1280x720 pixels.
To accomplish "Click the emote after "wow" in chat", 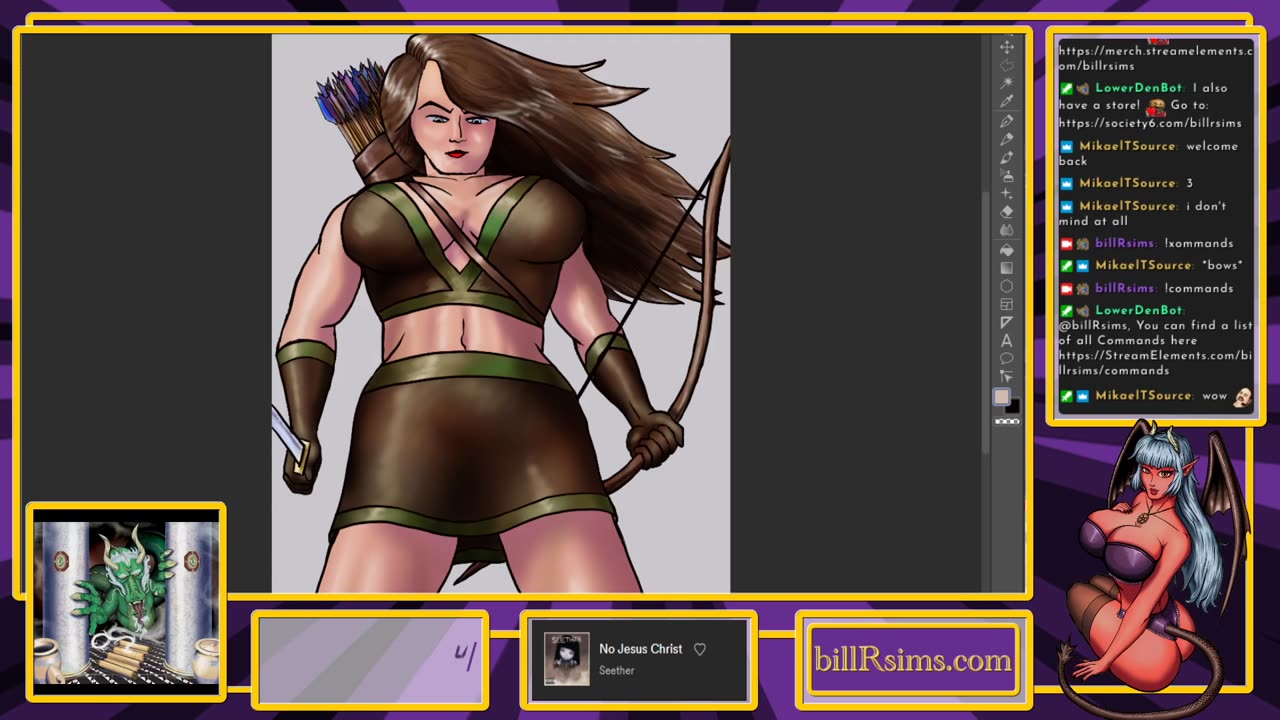I will click(x=1243, y=397).
